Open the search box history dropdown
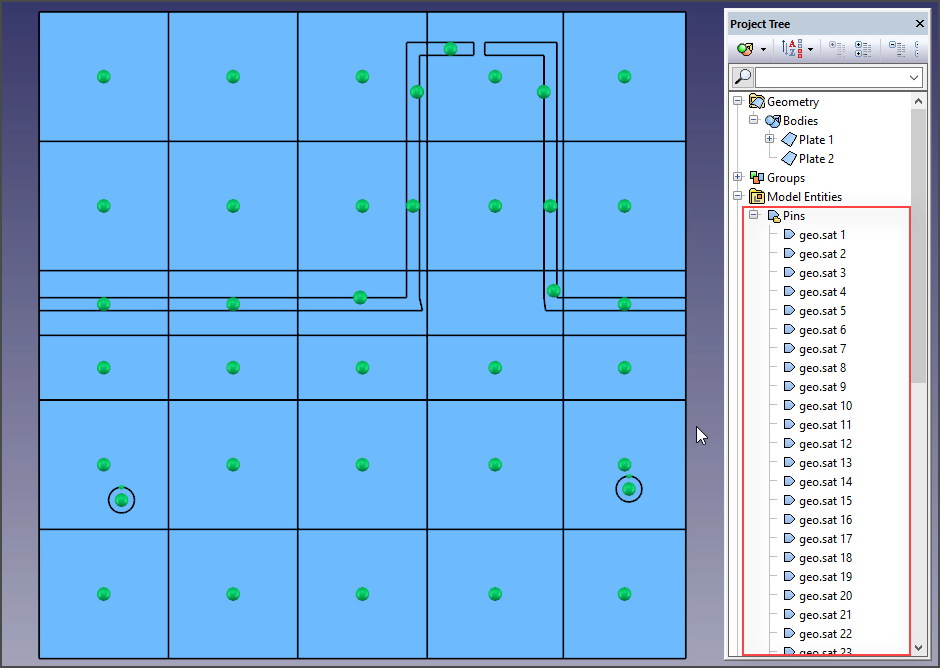The width and height of the screenshot is (940, 668). pos(914,77)
